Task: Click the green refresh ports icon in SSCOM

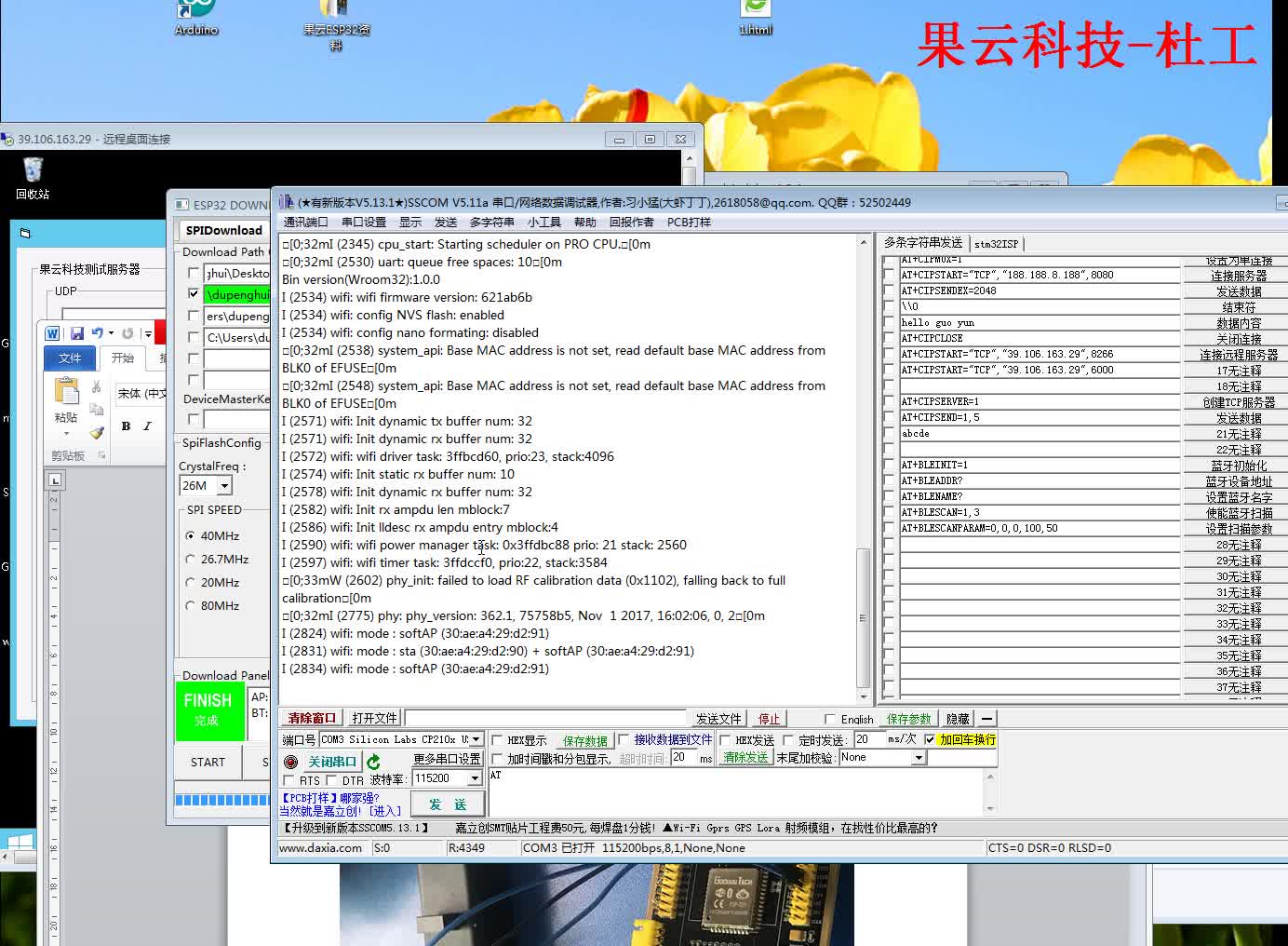Action: 373,762
